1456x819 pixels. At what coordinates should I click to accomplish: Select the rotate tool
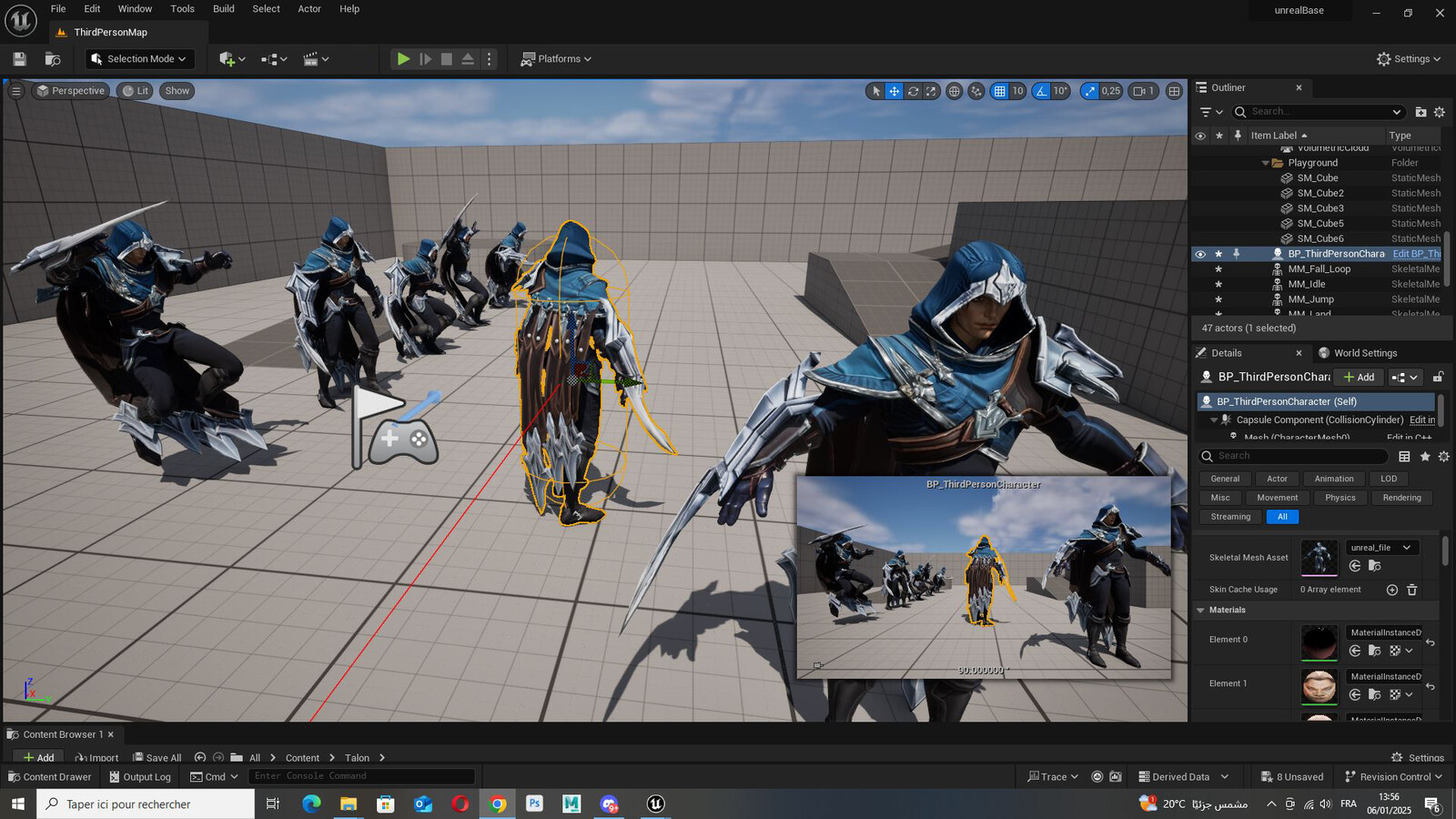point(913,91)
